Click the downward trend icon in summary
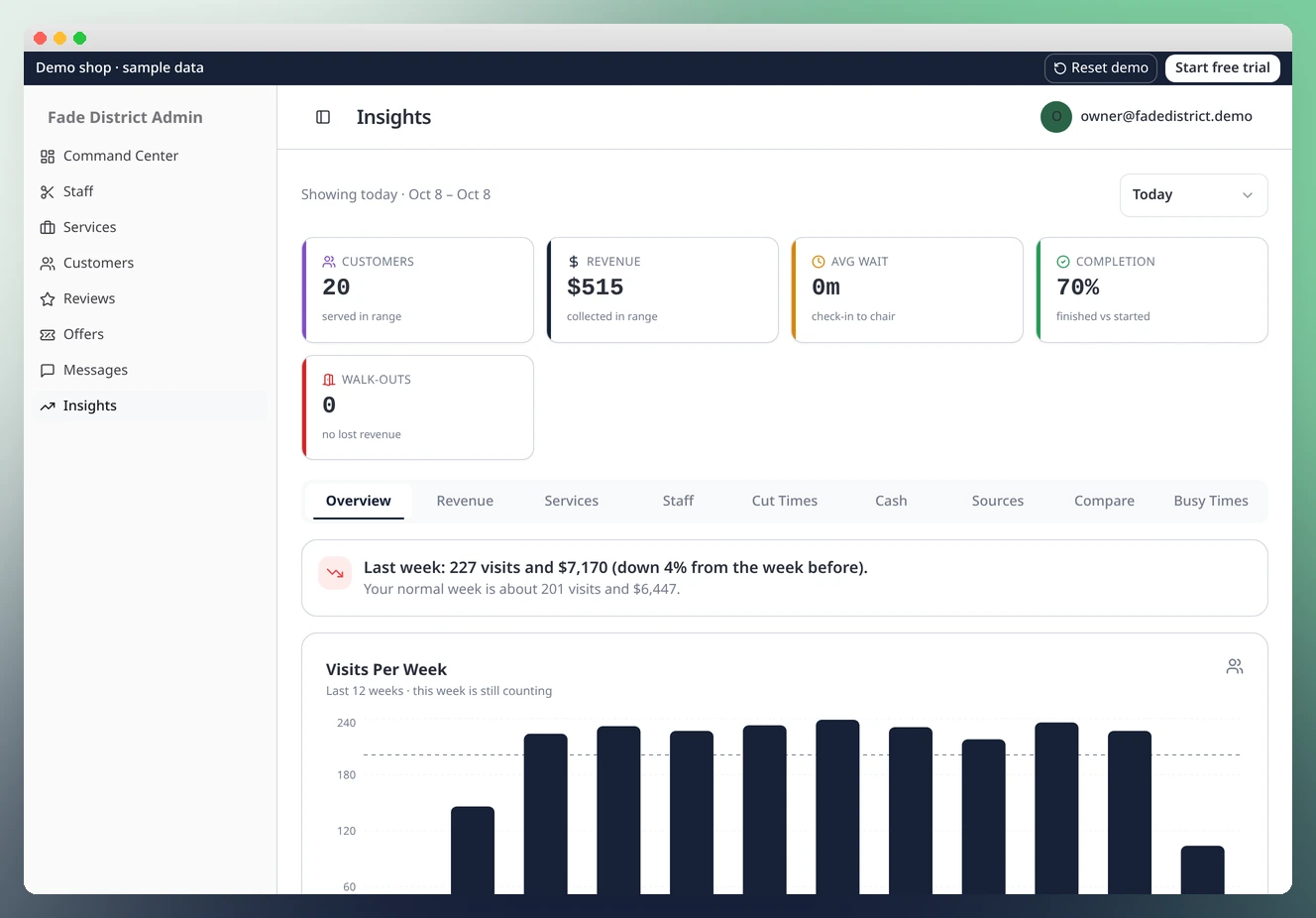Image resolution: width=1316 pixels, height=918 pixels. [x=335, y=573]
